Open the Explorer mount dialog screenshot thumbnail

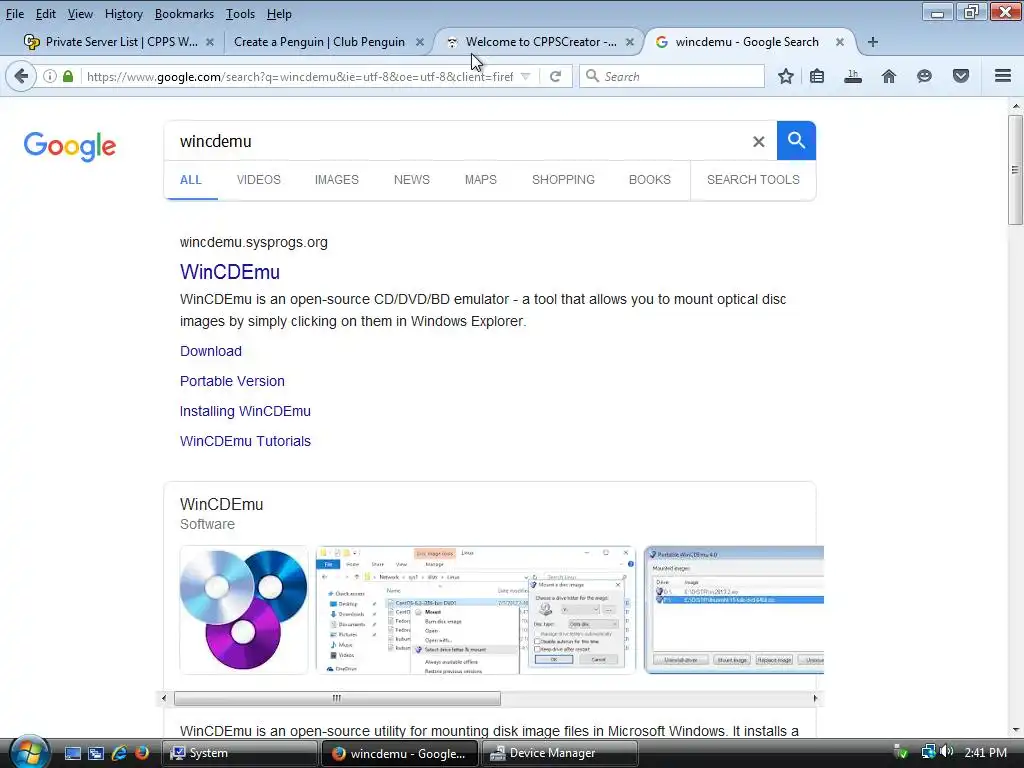coord(475,610)
